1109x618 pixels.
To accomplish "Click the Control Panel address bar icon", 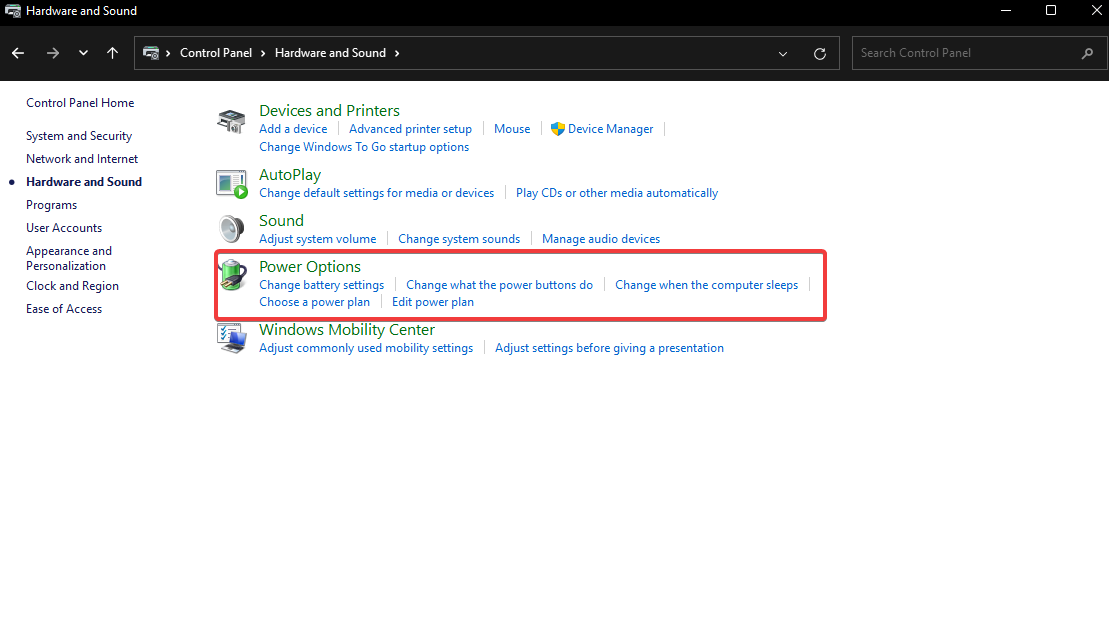I will 151,53.
